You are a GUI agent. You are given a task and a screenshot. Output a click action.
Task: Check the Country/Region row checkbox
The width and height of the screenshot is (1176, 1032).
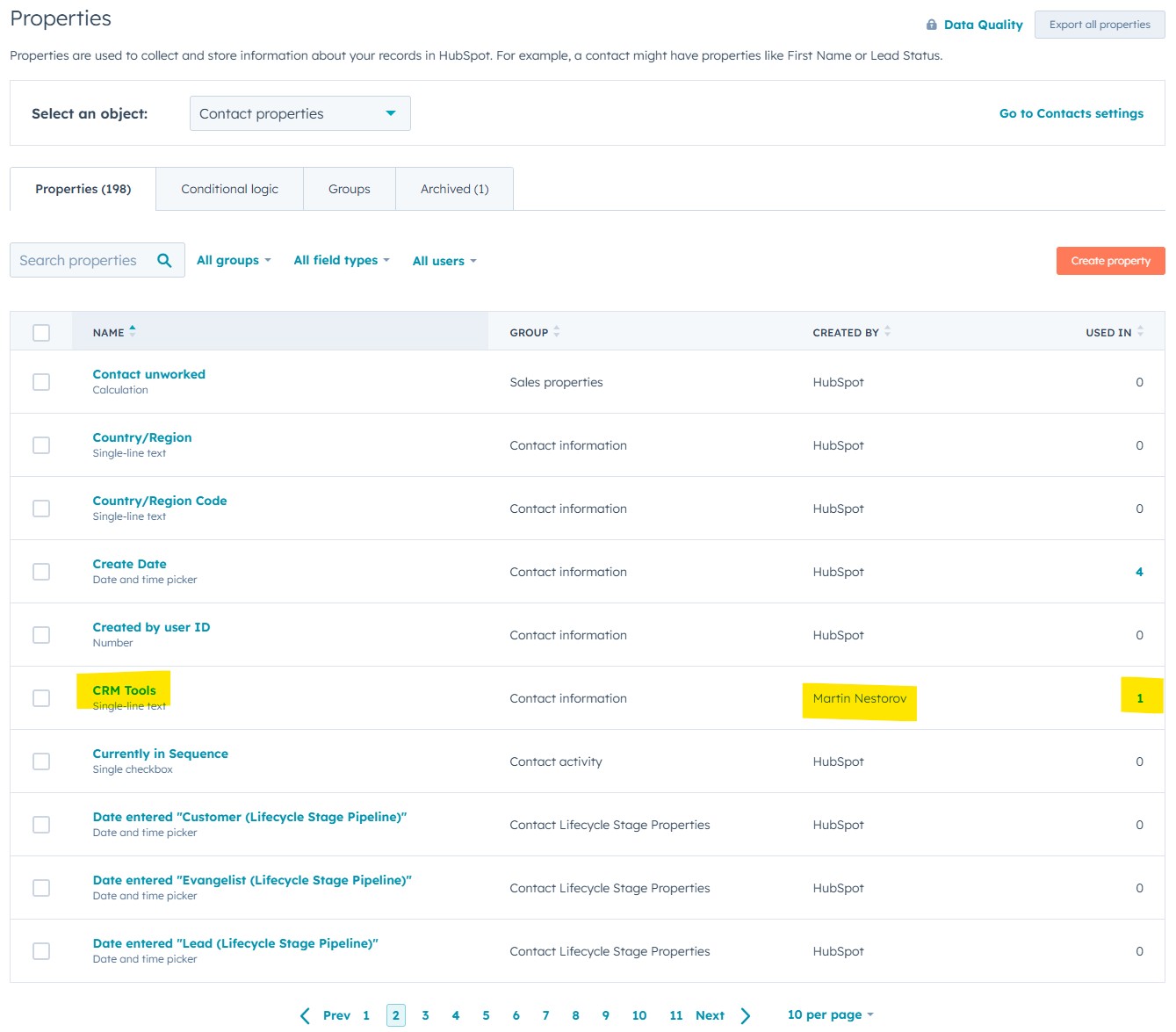[x=41, y=445]
